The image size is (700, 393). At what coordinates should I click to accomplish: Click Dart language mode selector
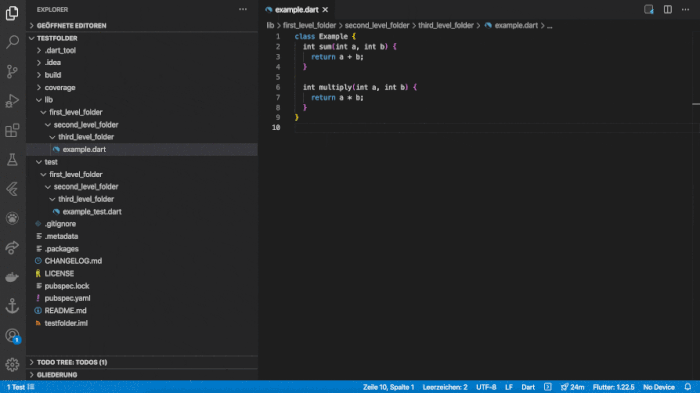[528, 387]
